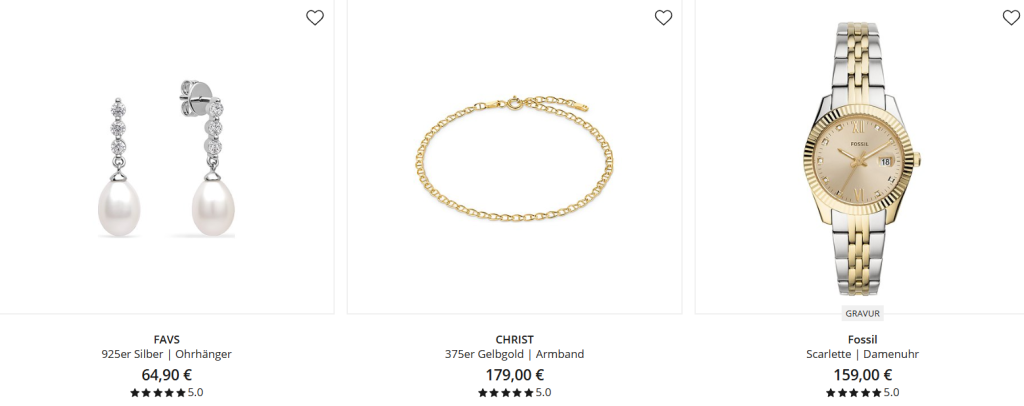Click the Fossil brand title
The width and height of the screenshot is (1024, 406).
tap(862, 339)
